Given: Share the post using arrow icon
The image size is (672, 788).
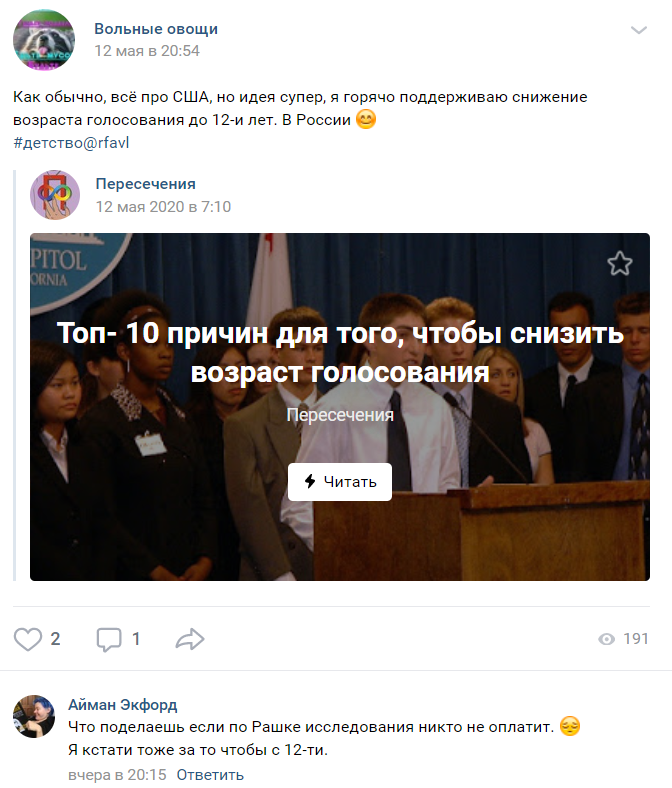Looking at the screenshot, I should (x=190, y=639).
